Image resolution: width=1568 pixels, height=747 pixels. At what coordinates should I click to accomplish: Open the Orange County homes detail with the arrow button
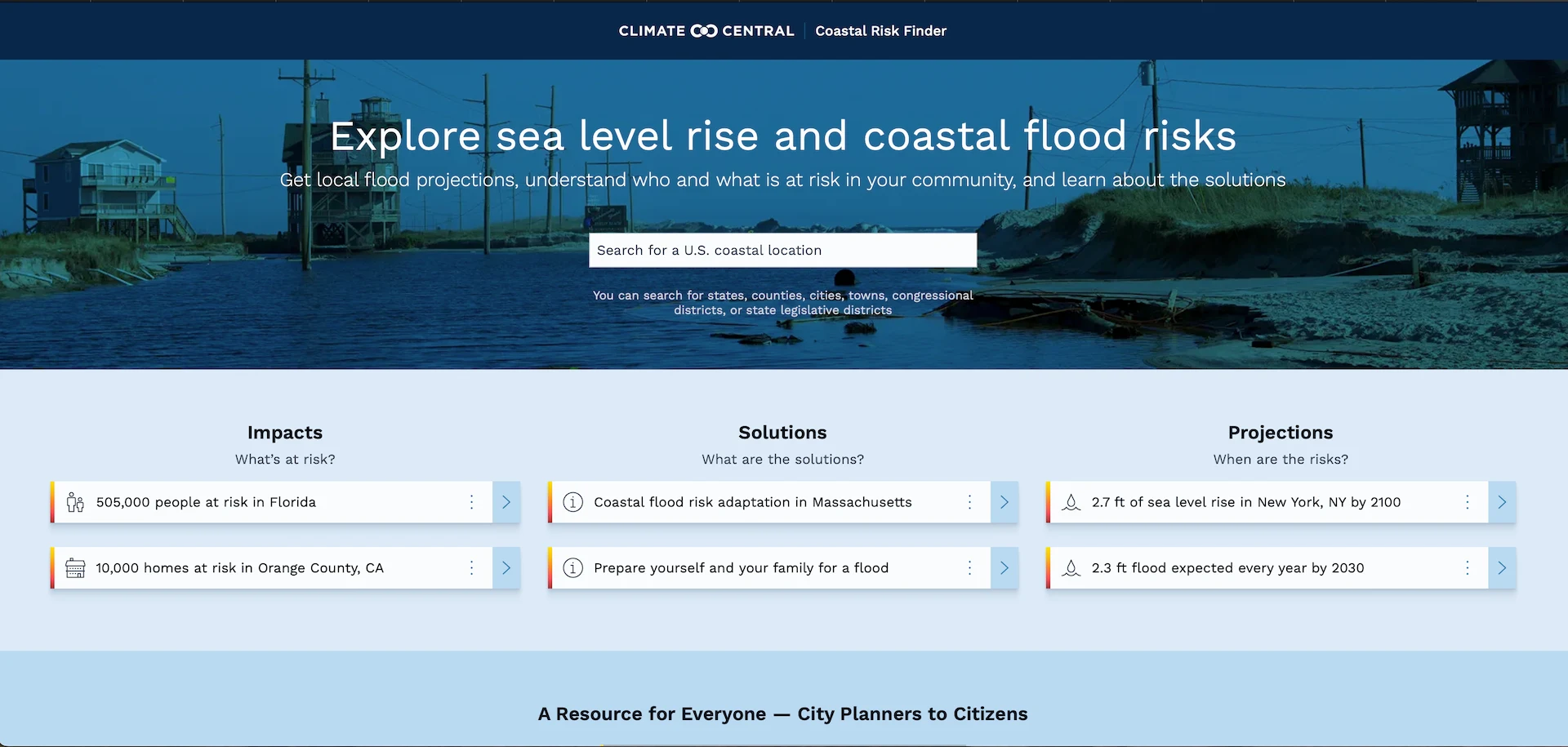pyautogui.click(x=506, y=567)
